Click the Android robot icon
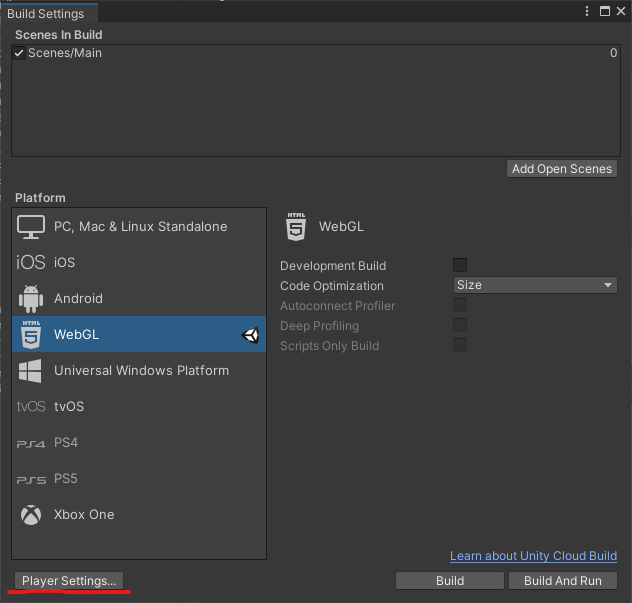This screenshot has width=632, height=603. (x=31, y=299)
